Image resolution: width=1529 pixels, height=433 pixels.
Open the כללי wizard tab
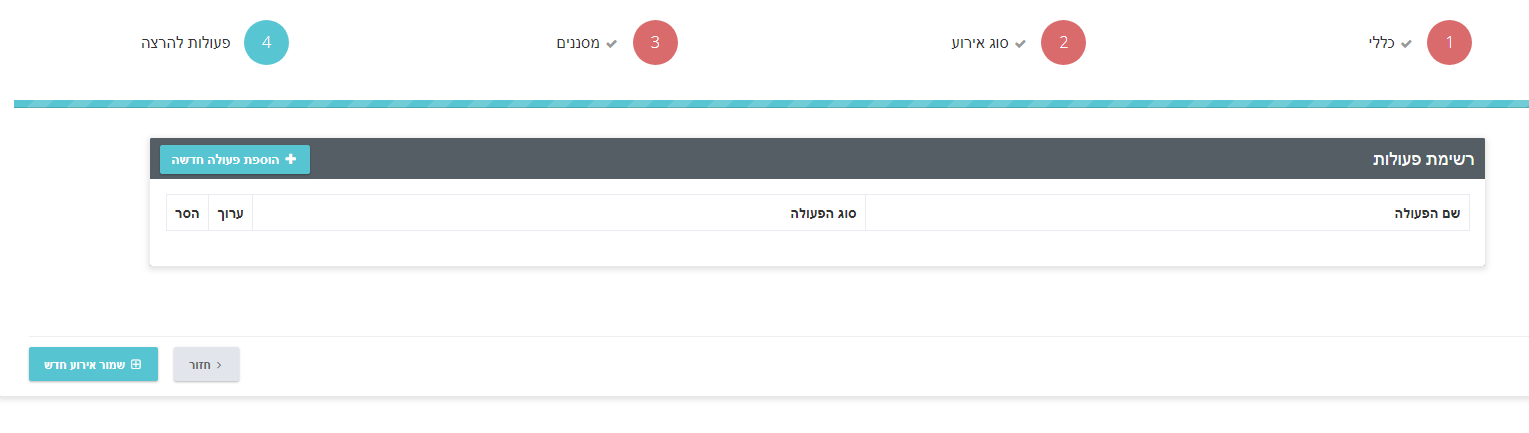click(x=1381, y=44)
